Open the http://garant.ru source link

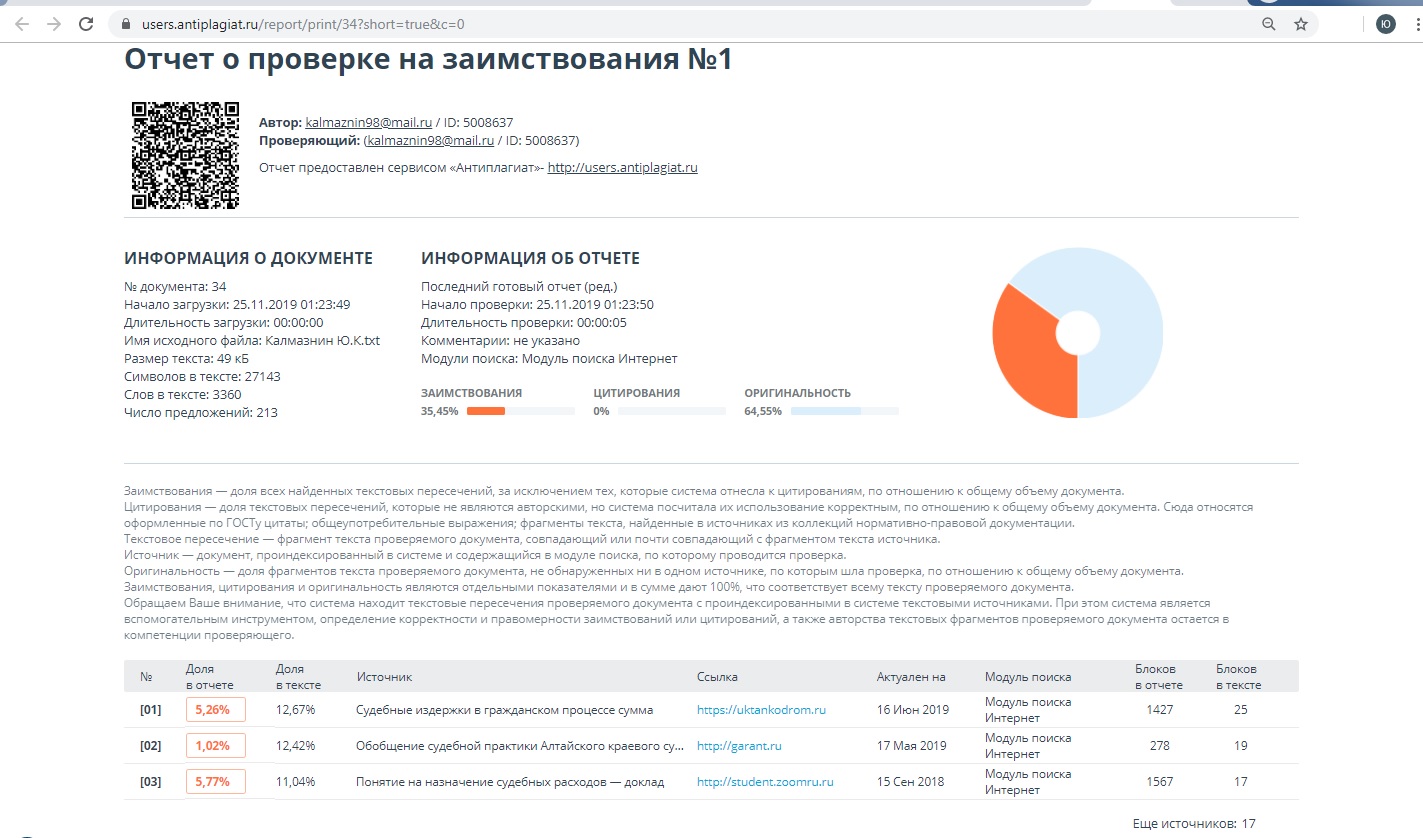point(739,746)
